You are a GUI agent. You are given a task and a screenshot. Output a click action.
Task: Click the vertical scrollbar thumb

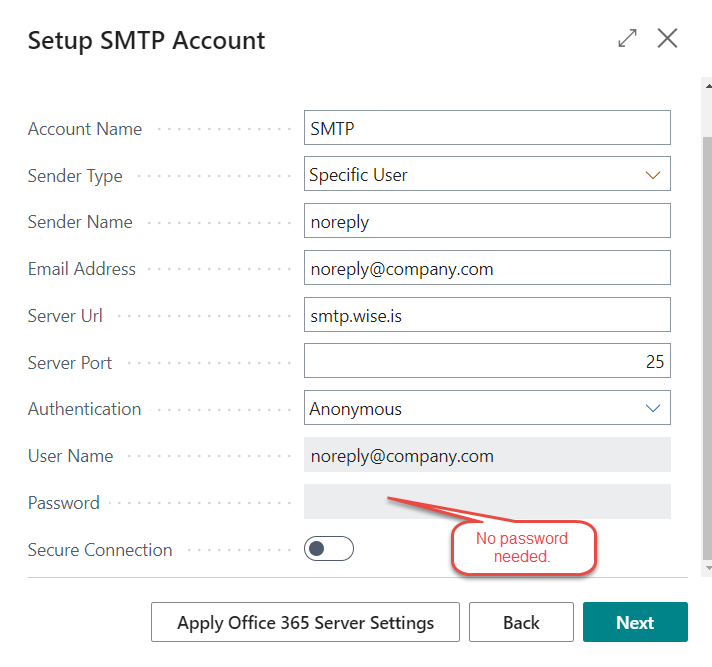pyautogui.click(x=707, y=348)
